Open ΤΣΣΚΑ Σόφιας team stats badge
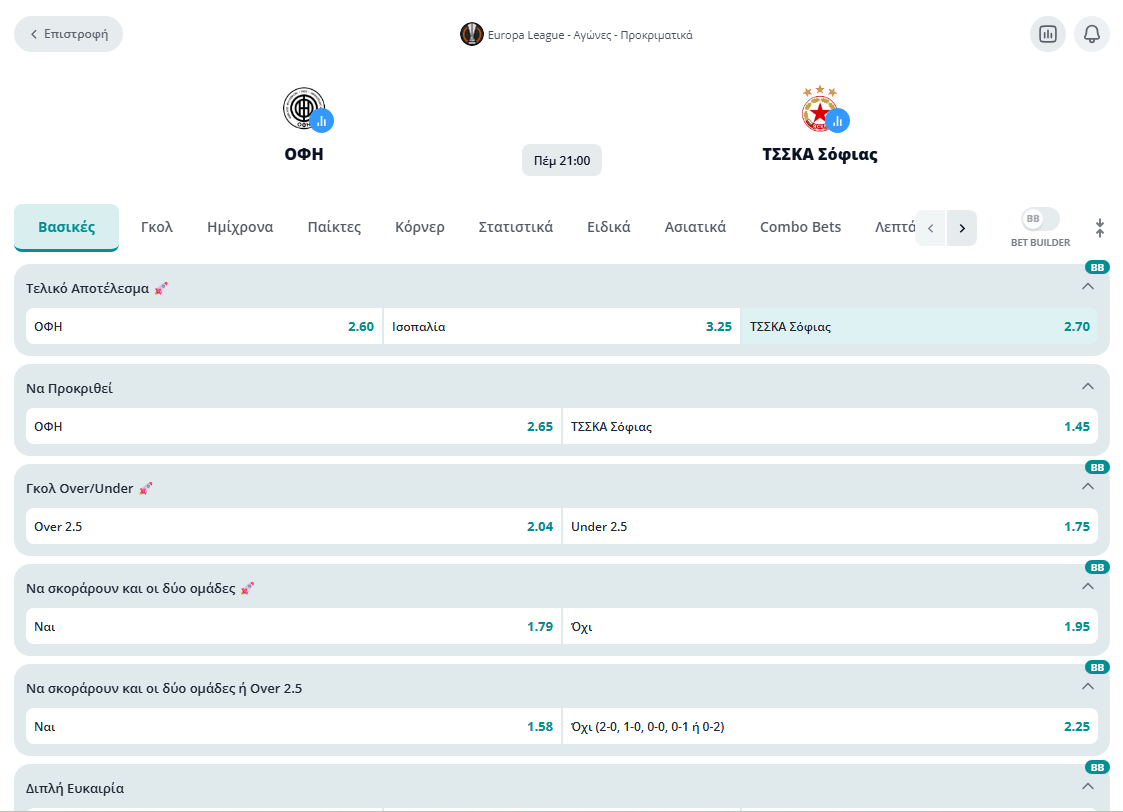 (x=837, y=120)
